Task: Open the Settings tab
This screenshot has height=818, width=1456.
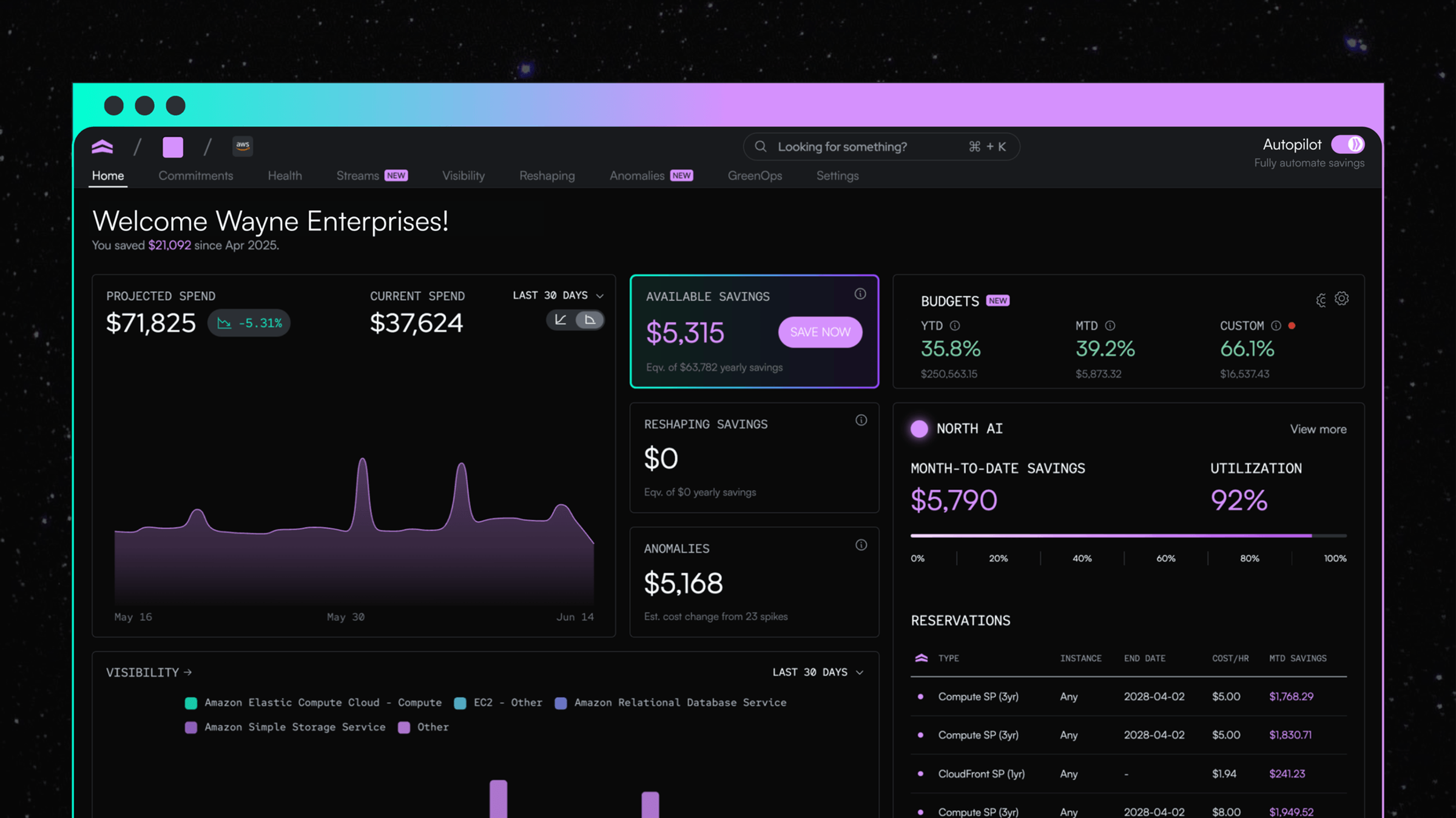Action: (837, 176)
